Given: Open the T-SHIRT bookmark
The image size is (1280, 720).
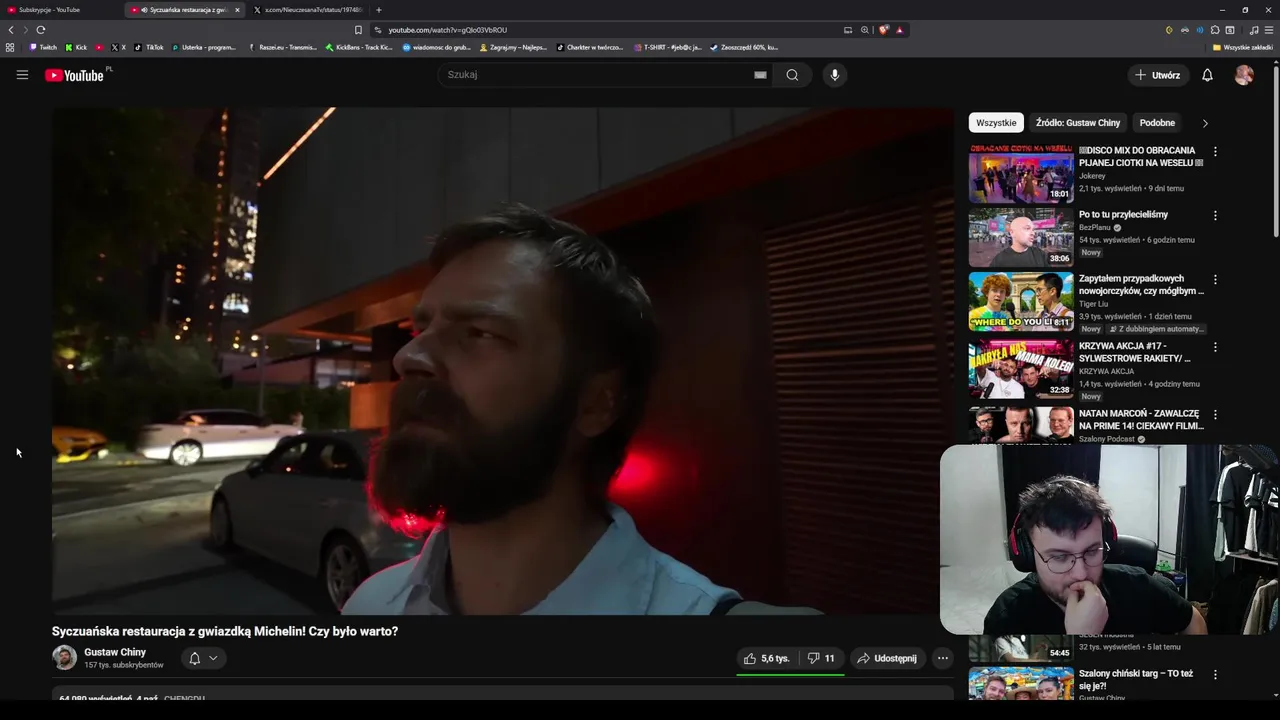Looking at the screenshot, I should (668, 47).
